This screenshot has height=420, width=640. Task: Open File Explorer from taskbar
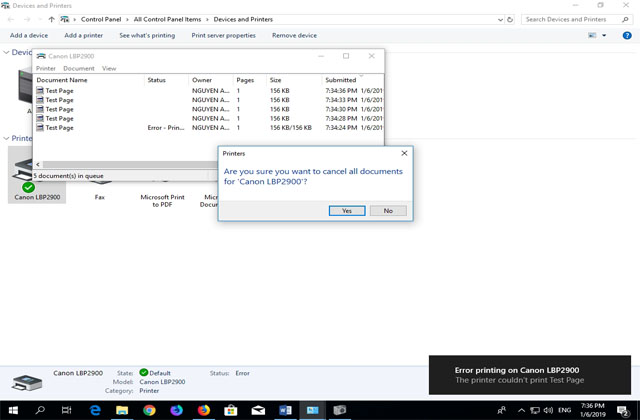point(122,410)
